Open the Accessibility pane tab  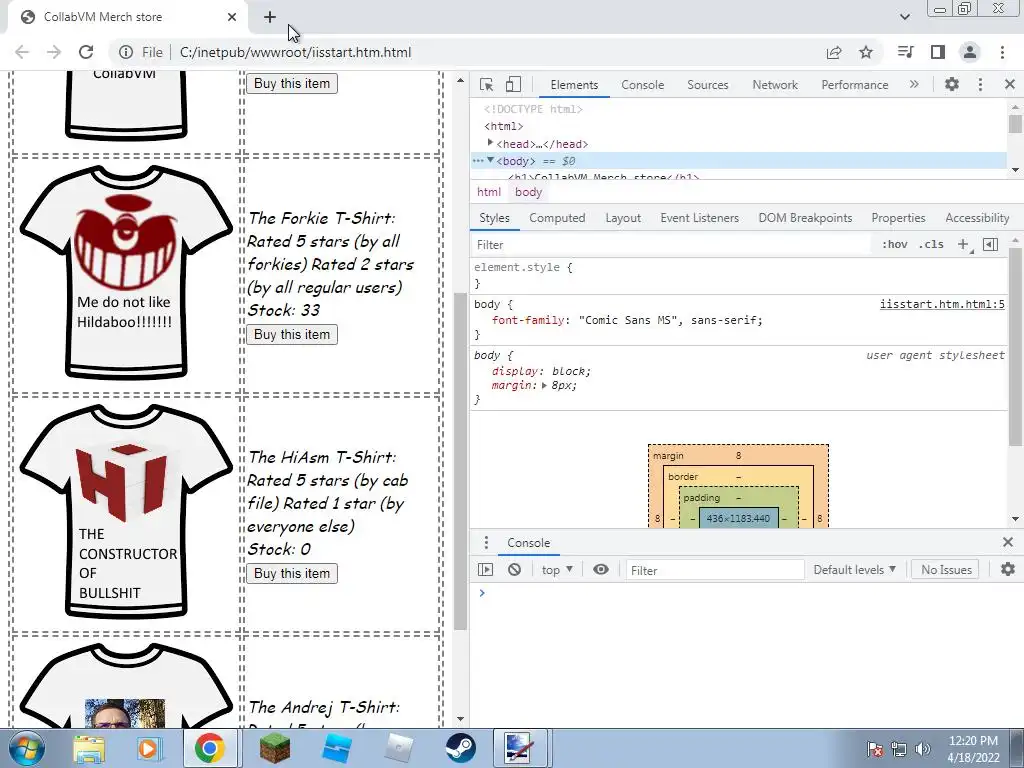click(x=977, y=218)
